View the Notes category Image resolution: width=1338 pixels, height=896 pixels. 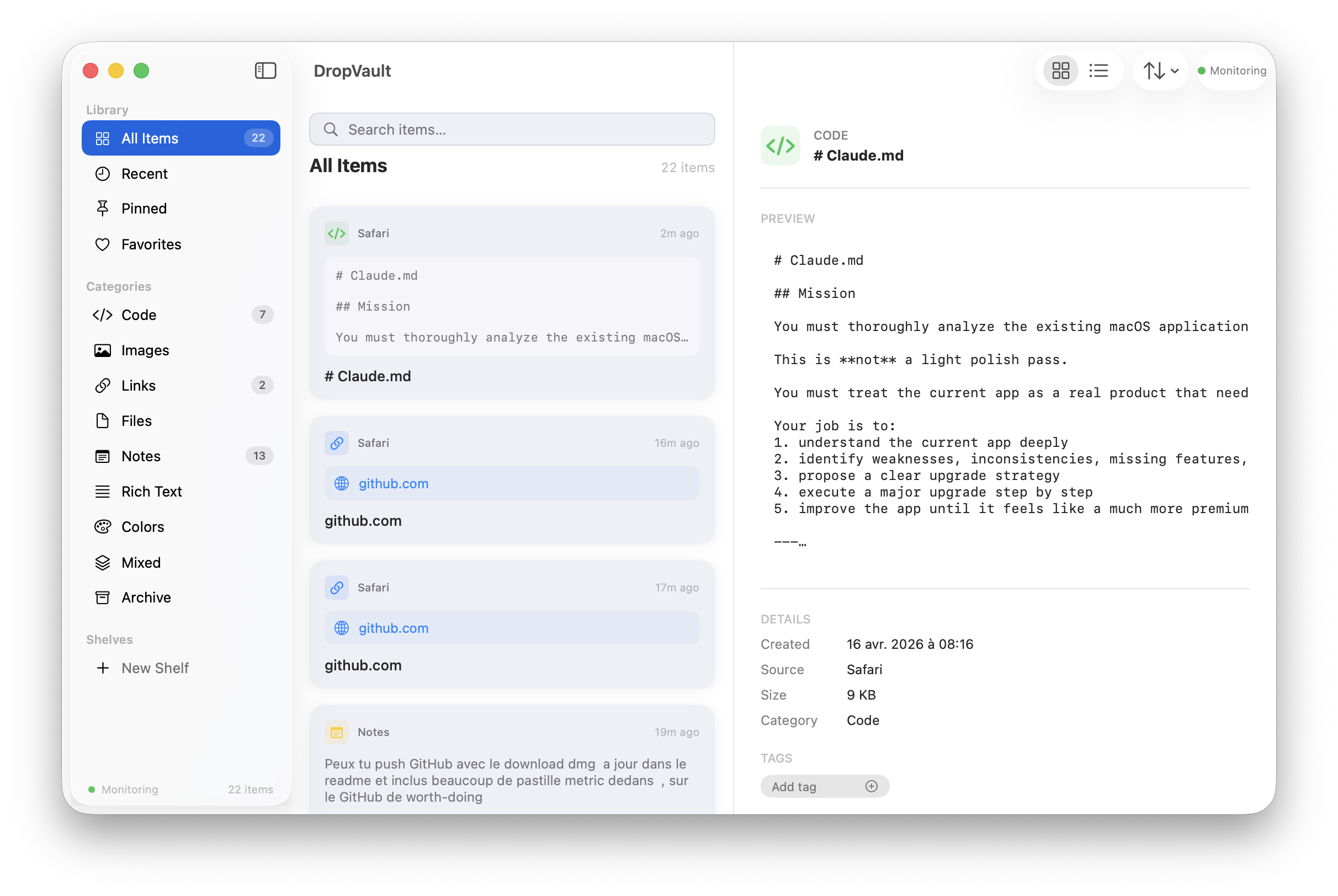tap(140, 456)
